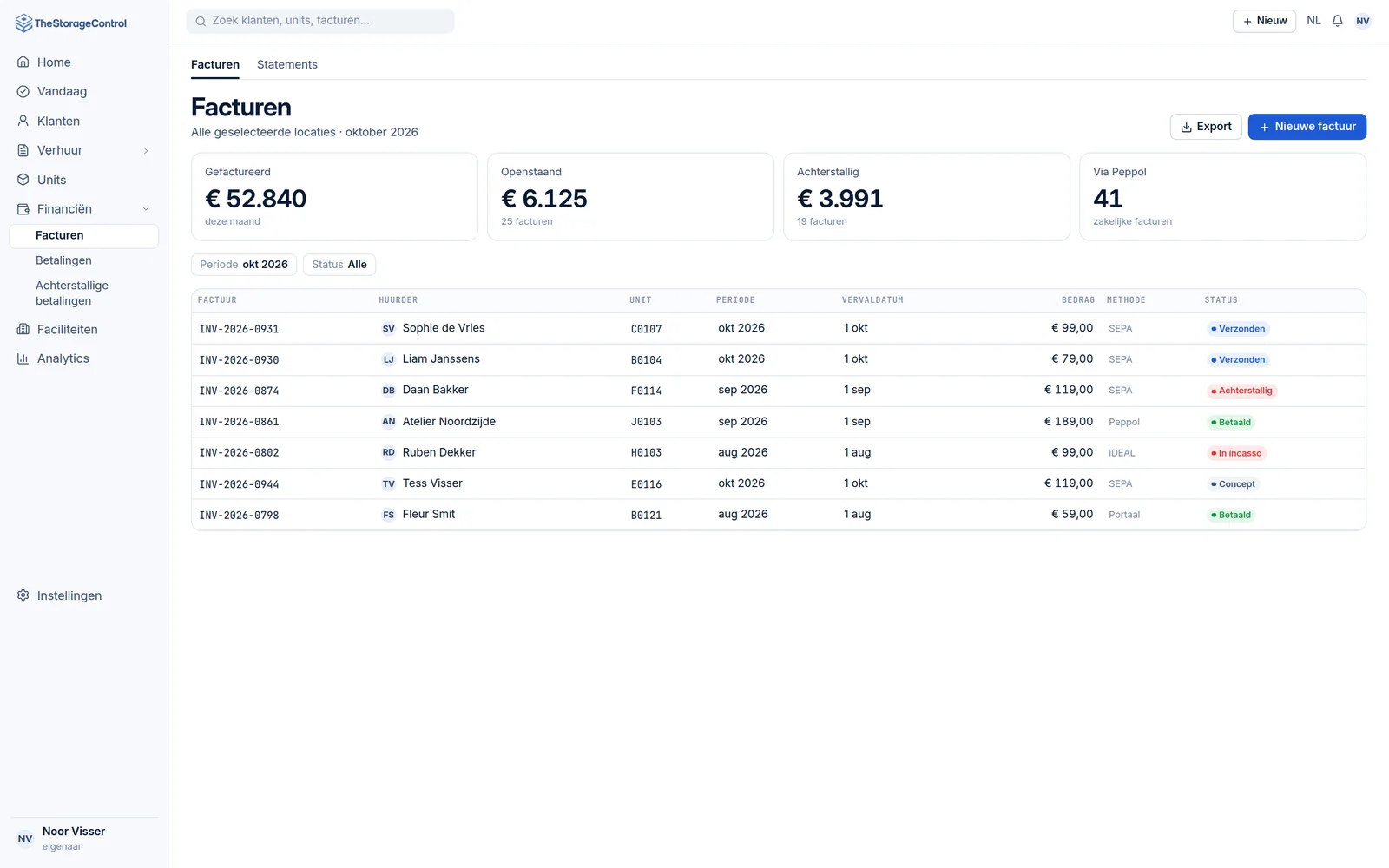This screenshot has width=1389, height=868.
Task: Click the Liam Janssens renter name
Action: tap(441, 359)
